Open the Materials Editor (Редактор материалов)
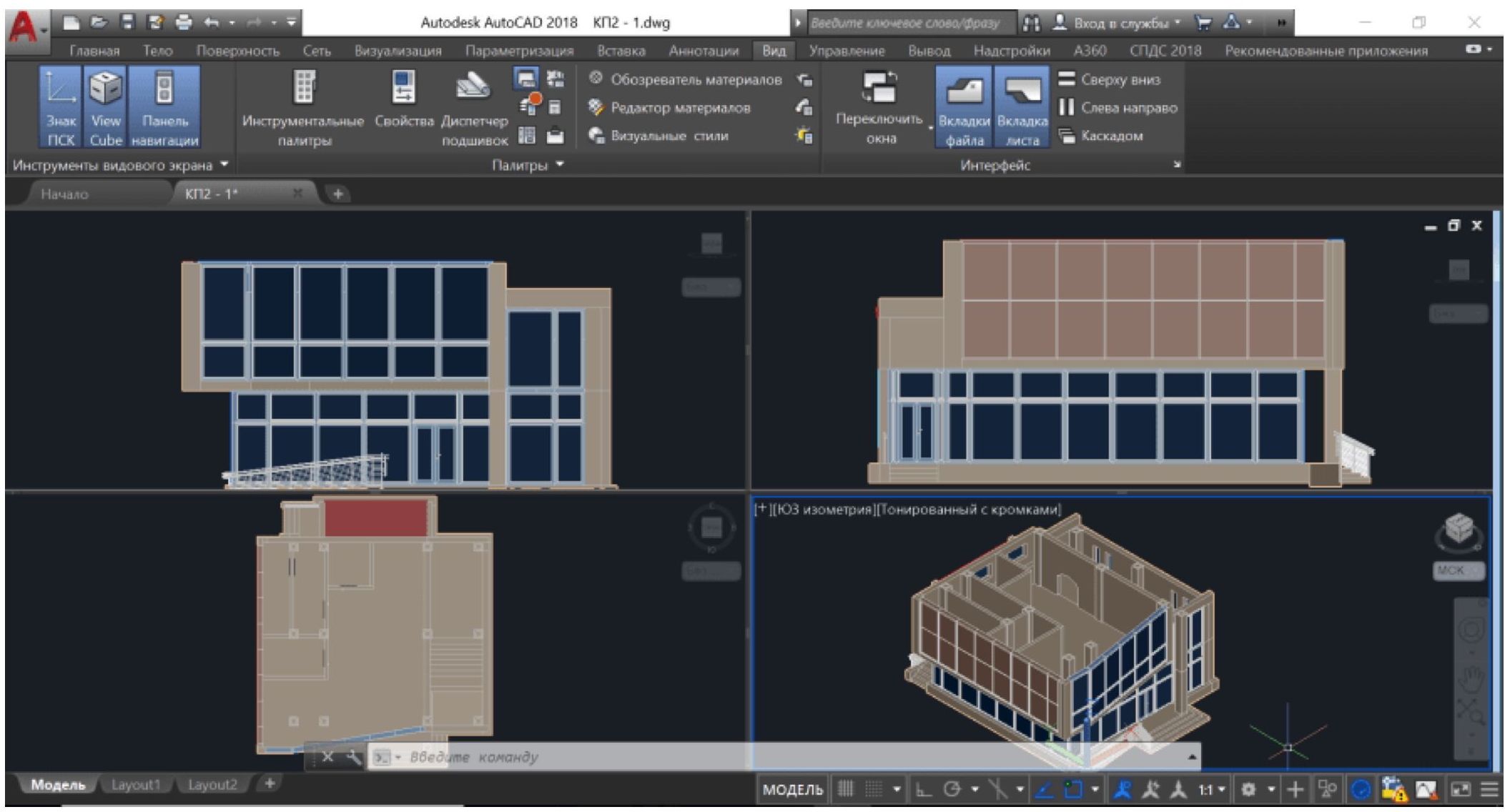Image resolution: width=1505 pixels, height=812 pixels. (x=679, y=108)
